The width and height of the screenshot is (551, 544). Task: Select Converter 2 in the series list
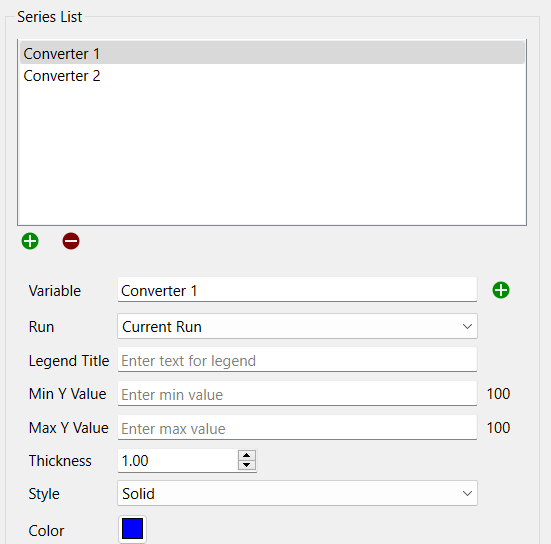(272, 76)
